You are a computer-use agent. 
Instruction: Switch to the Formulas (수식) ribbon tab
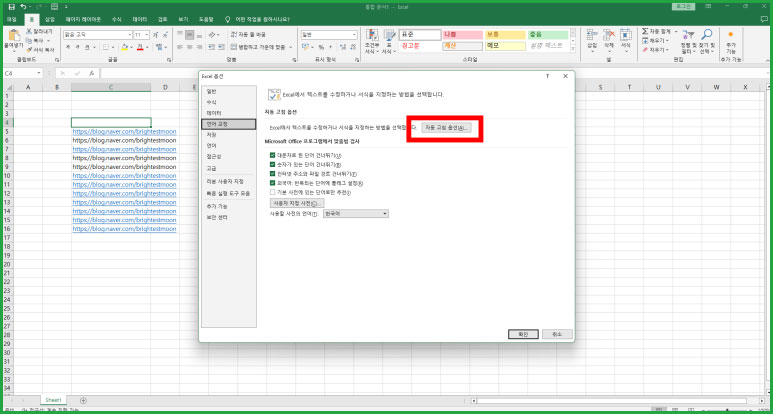pyautogui.click(x=116, y=20)
